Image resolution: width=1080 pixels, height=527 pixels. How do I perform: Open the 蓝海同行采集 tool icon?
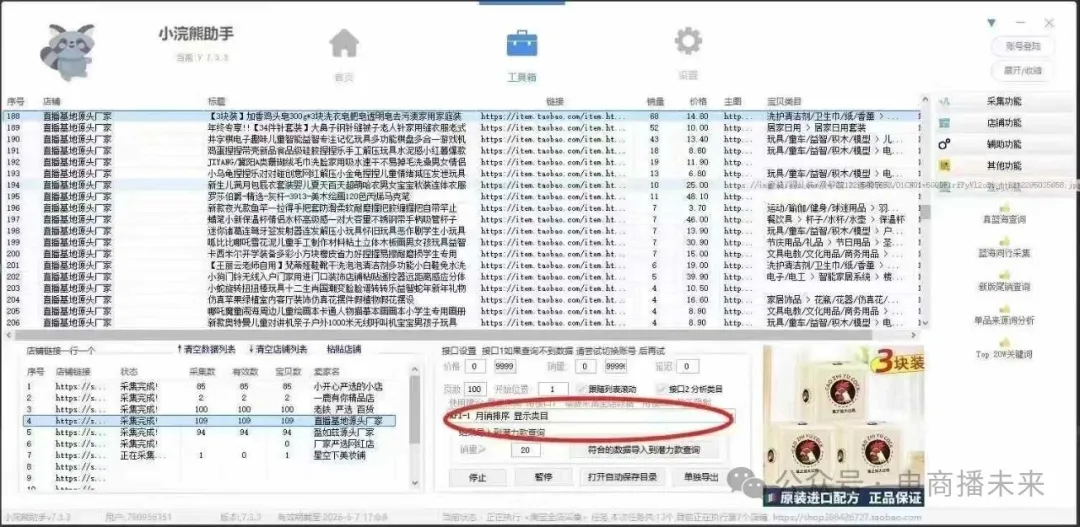click(x=1004, y=242)
